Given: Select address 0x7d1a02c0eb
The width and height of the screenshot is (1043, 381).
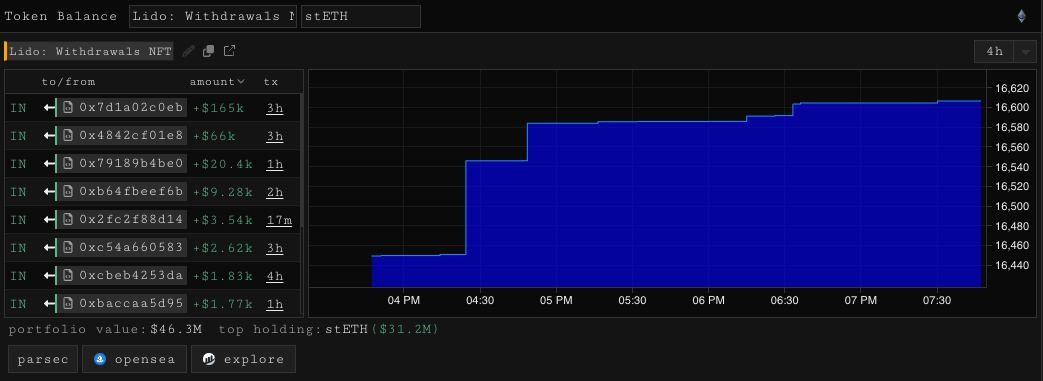Looking at the screenshot, I should [x=131, y=108].
